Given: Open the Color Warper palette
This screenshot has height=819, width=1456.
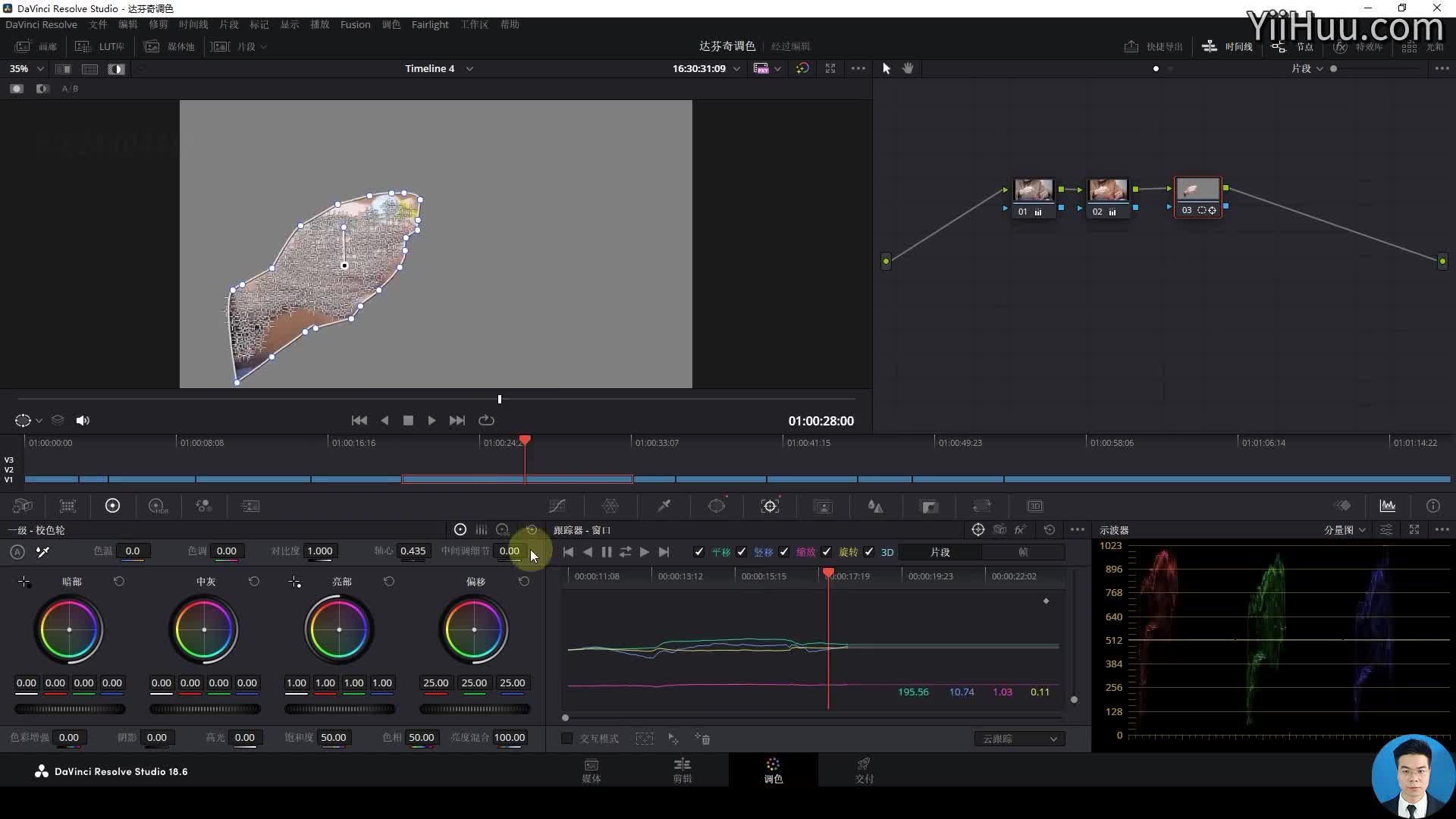Looking at the screenshot, I should tap(610, 506).
